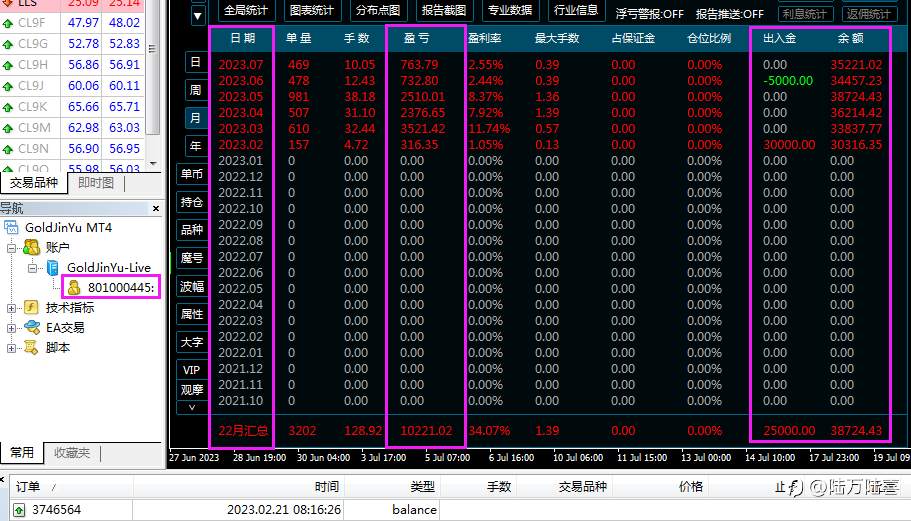Toggle 浮亏警报 OFF switch
The image size is (911, 521).
pos(650,13)
